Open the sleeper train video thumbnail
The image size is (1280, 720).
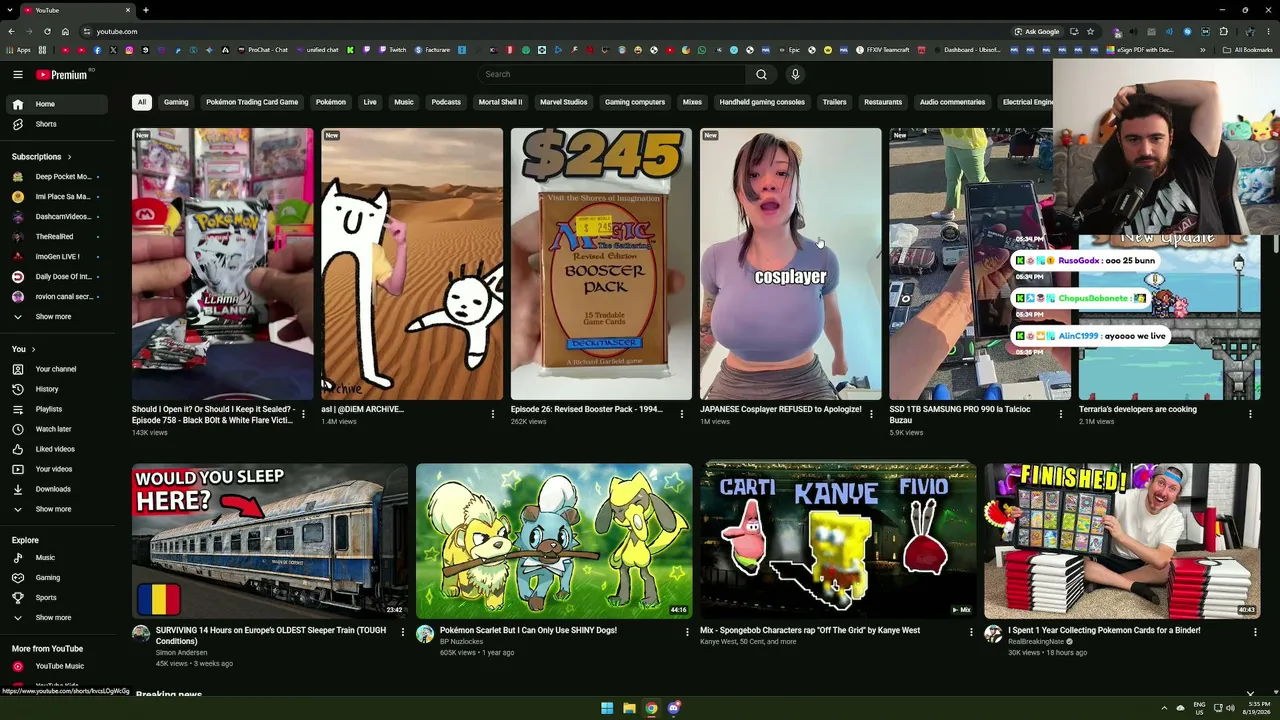tap(270, 540)
